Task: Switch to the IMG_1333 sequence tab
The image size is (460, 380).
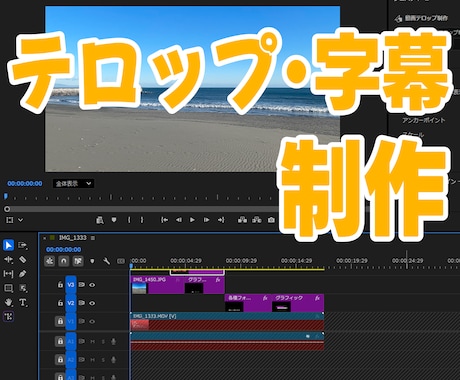Action: (73, 238)
